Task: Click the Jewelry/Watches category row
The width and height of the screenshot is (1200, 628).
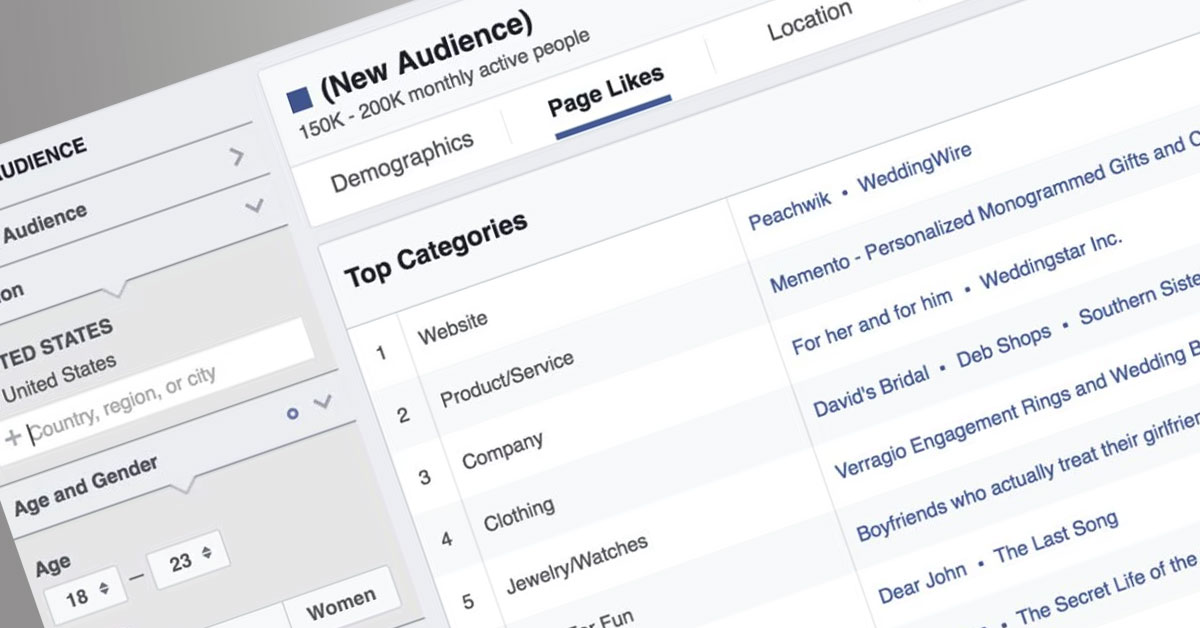Action: click(x=577, y=565)
